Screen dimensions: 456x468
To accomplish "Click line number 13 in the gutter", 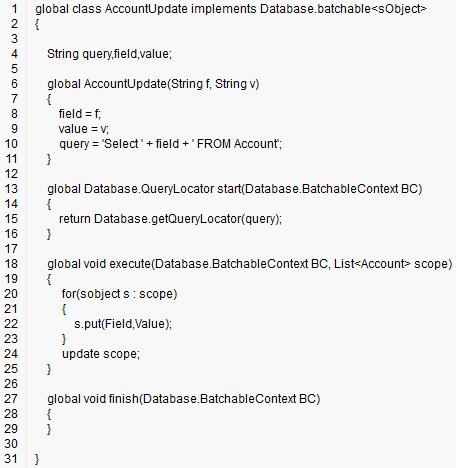I will click(x=11, y=189).
